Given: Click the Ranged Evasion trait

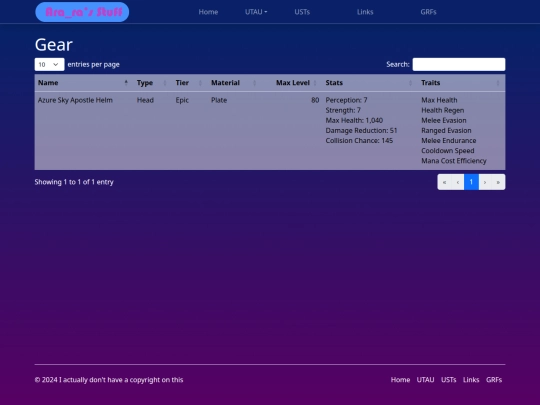Looking at the screenshot, I should click(446, 131).
